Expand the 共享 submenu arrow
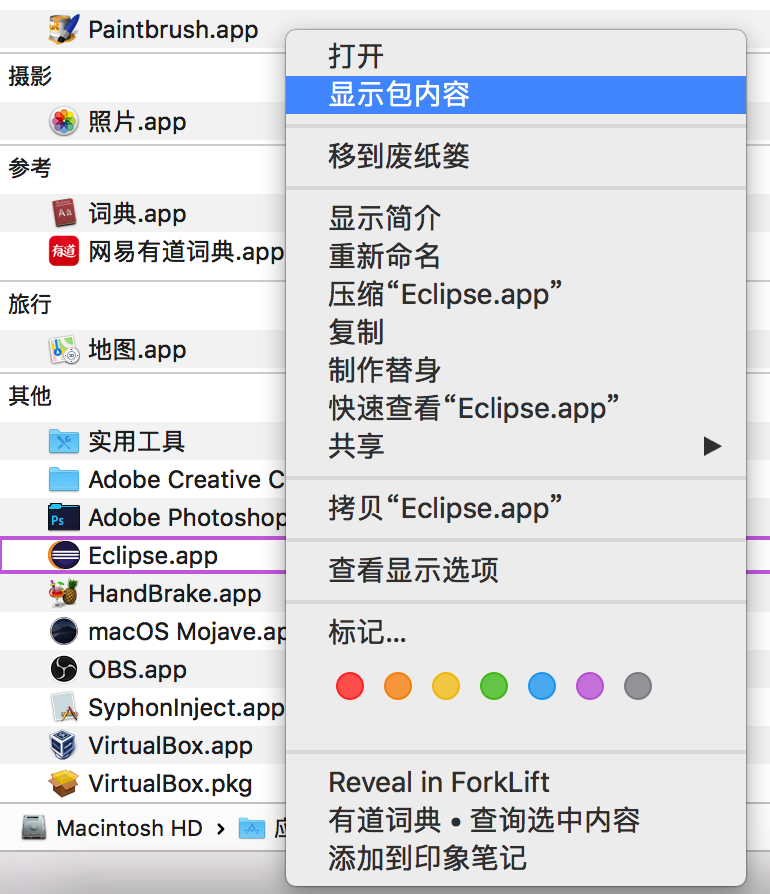Image resolution: width=770 pixels, height=894 pixels. pos(712,446)
